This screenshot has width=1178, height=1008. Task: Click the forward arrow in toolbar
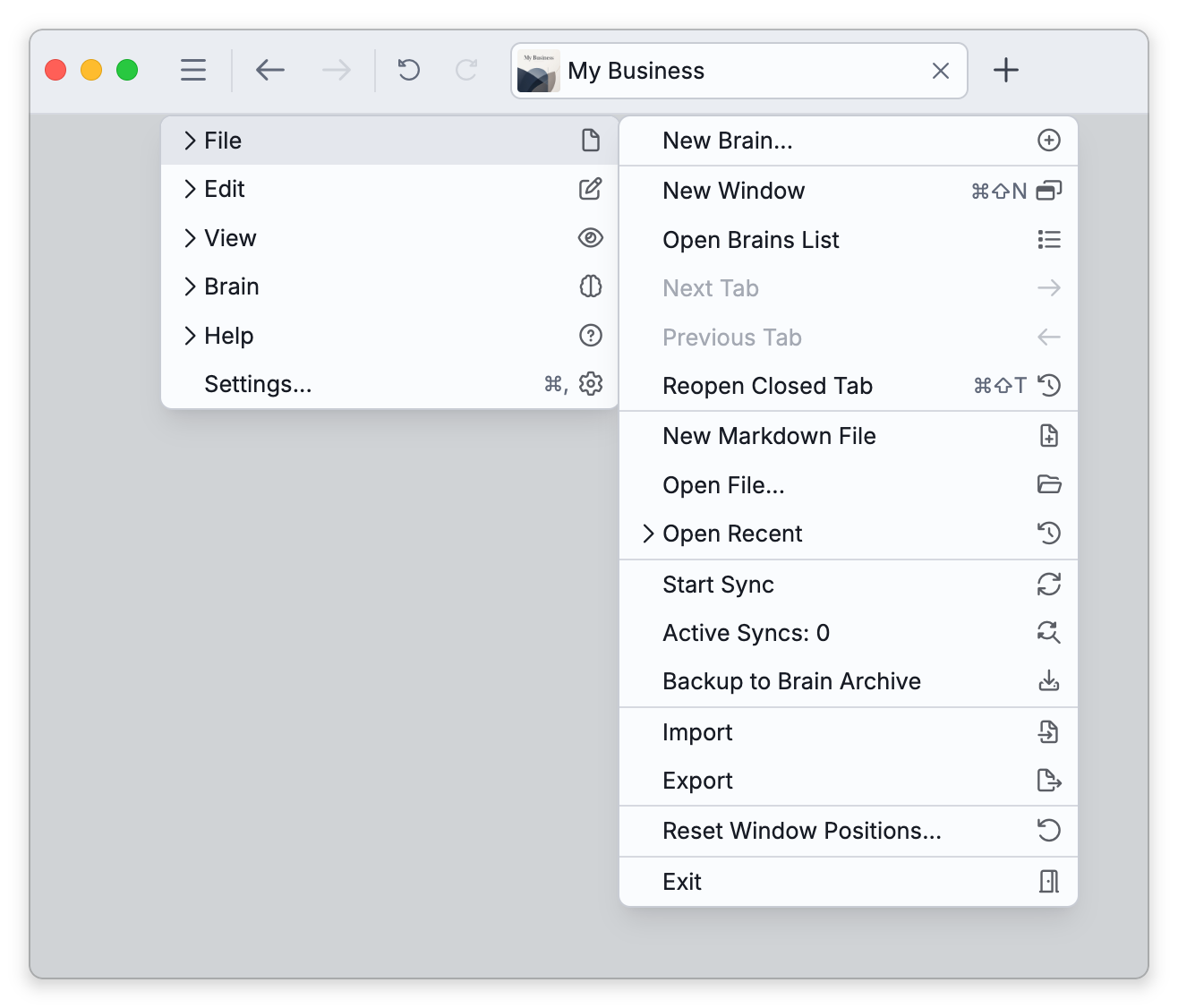coord(337,70)
